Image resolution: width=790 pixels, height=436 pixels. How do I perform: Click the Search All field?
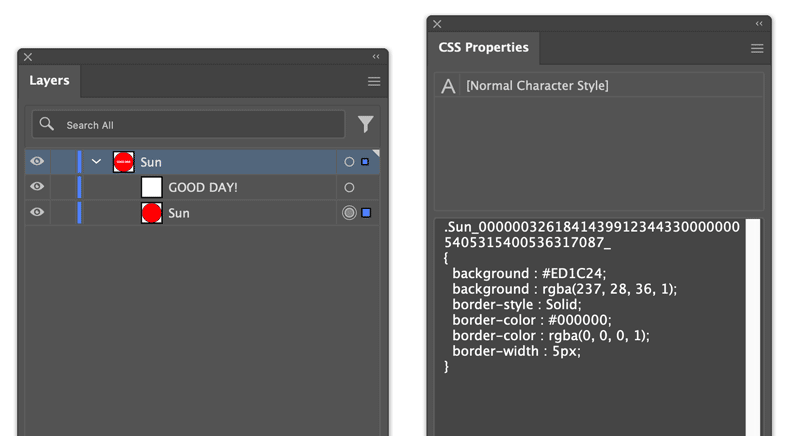188,124
